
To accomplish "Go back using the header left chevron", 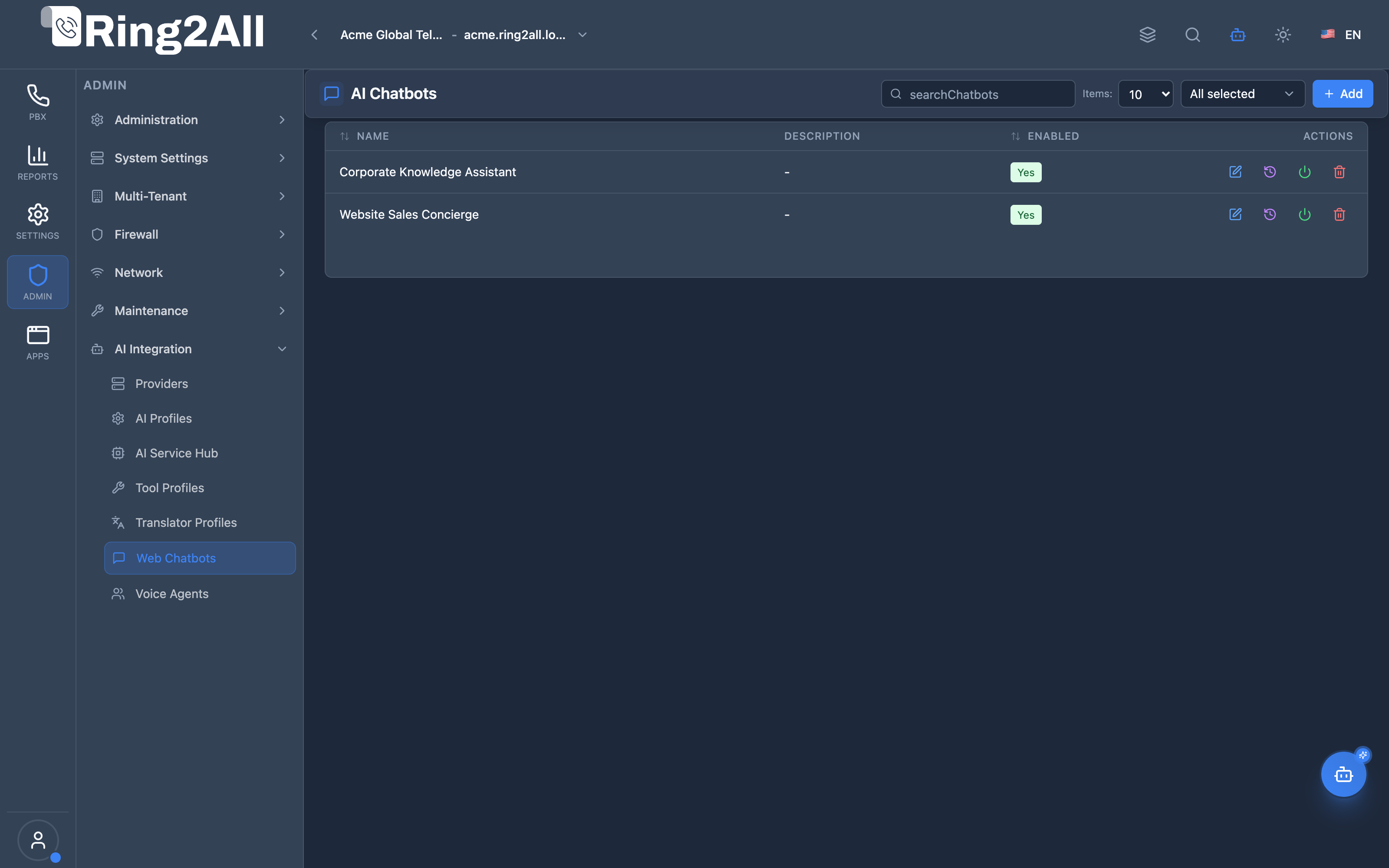I will [x=315, y=34].
